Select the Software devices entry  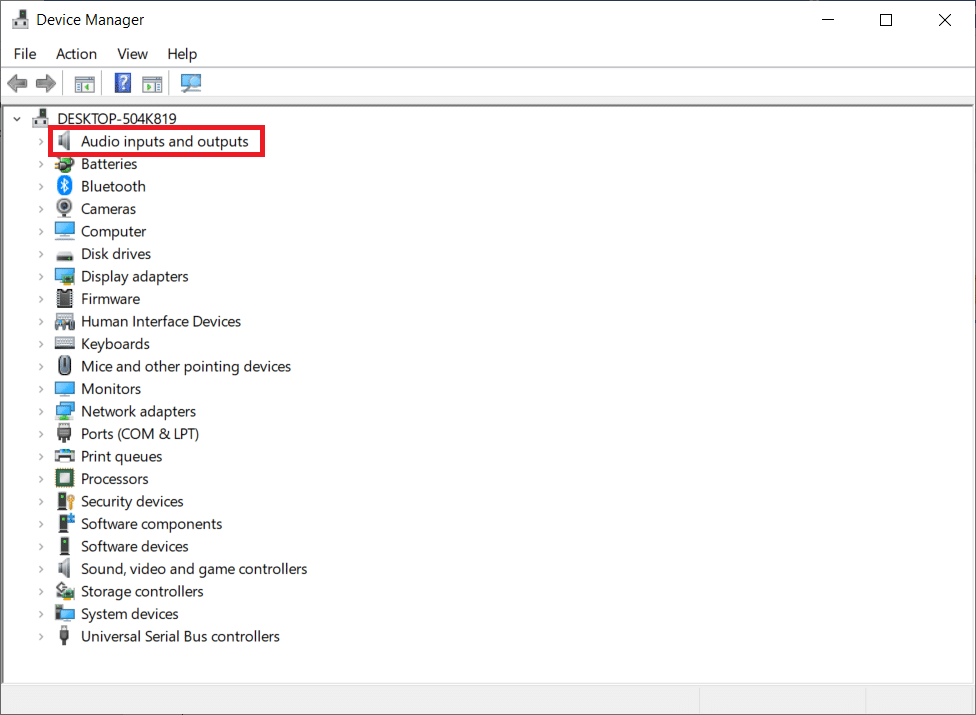point(134,546)
